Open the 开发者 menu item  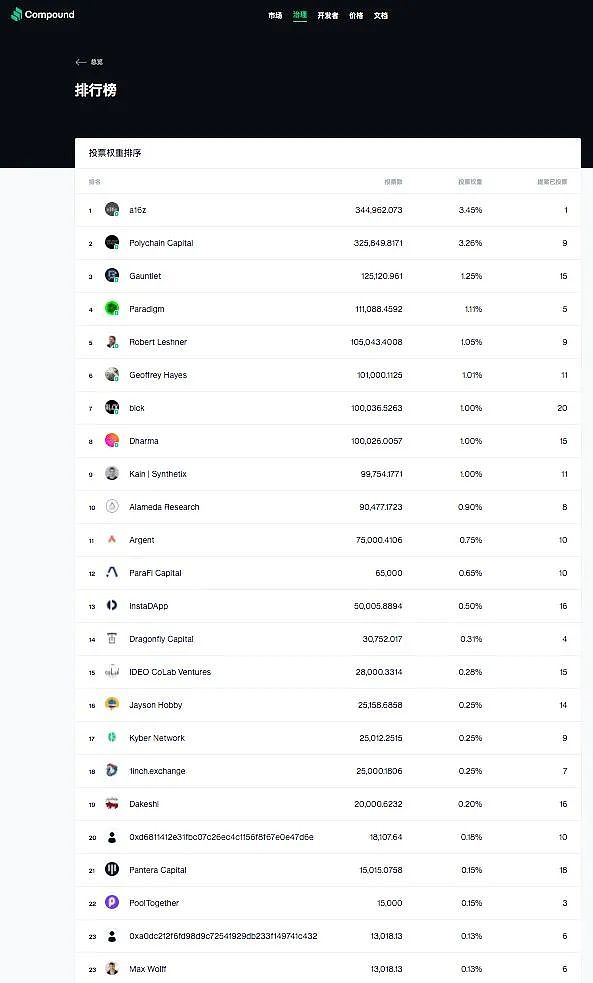(328, 16)
